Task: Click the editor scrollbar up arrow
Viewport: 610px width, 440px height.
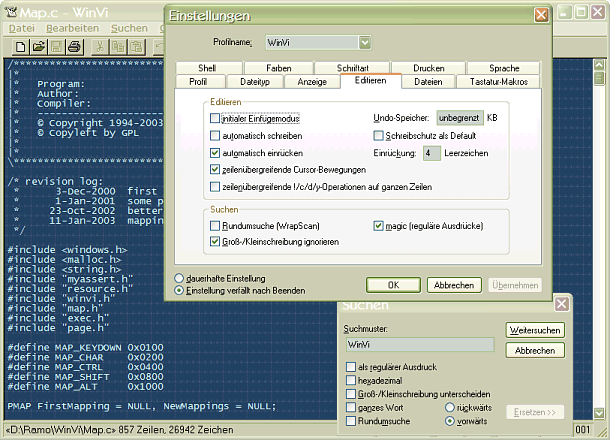Action: click(x=599, y=65)
